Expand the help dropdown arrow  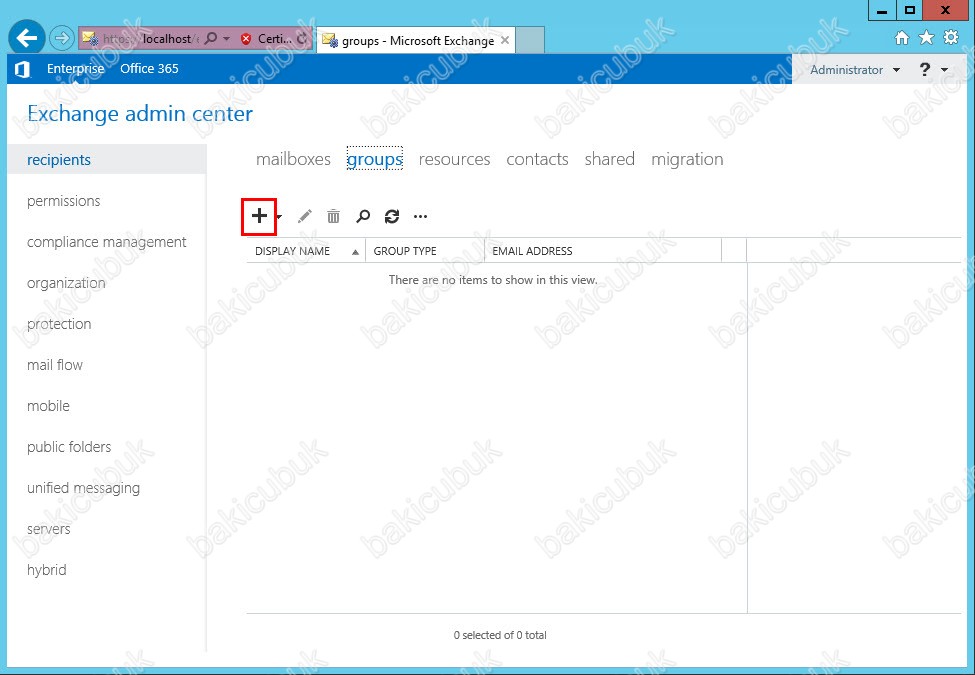click(x=945, y=70)
